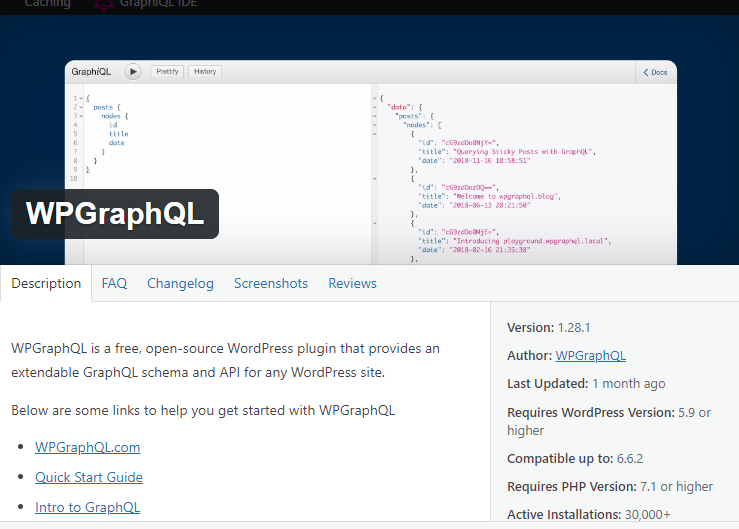Open the Description tab
The image size is (739, 529).
click(46, 283)
